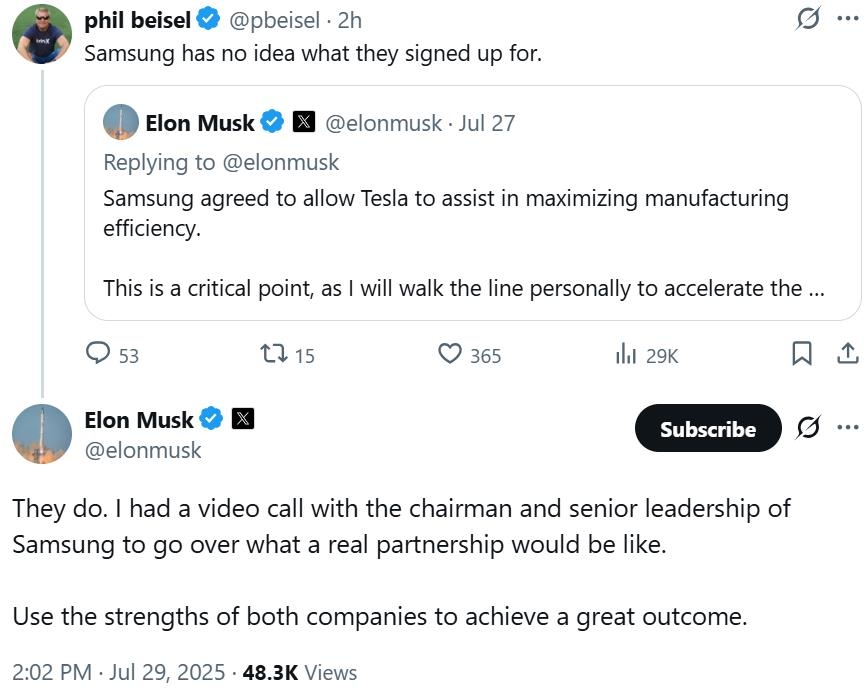Viewport: 868px width, 693px height.
Task: Open more options menu on phil beisel's tweet
Action: 848,19
